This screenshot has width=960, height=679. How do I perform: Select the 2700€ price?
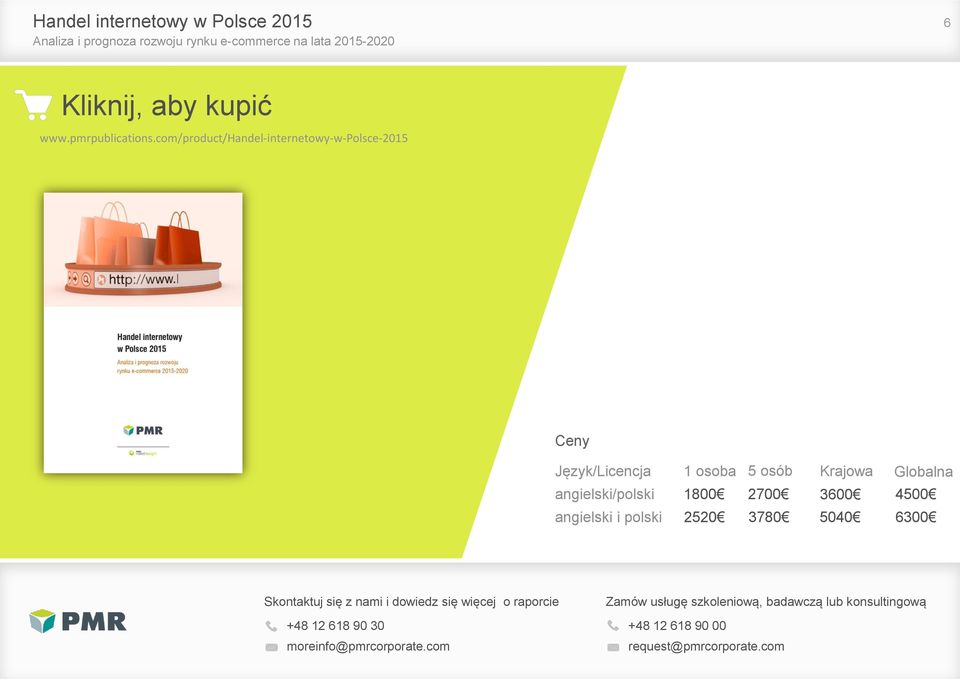[x=768, y=494]
